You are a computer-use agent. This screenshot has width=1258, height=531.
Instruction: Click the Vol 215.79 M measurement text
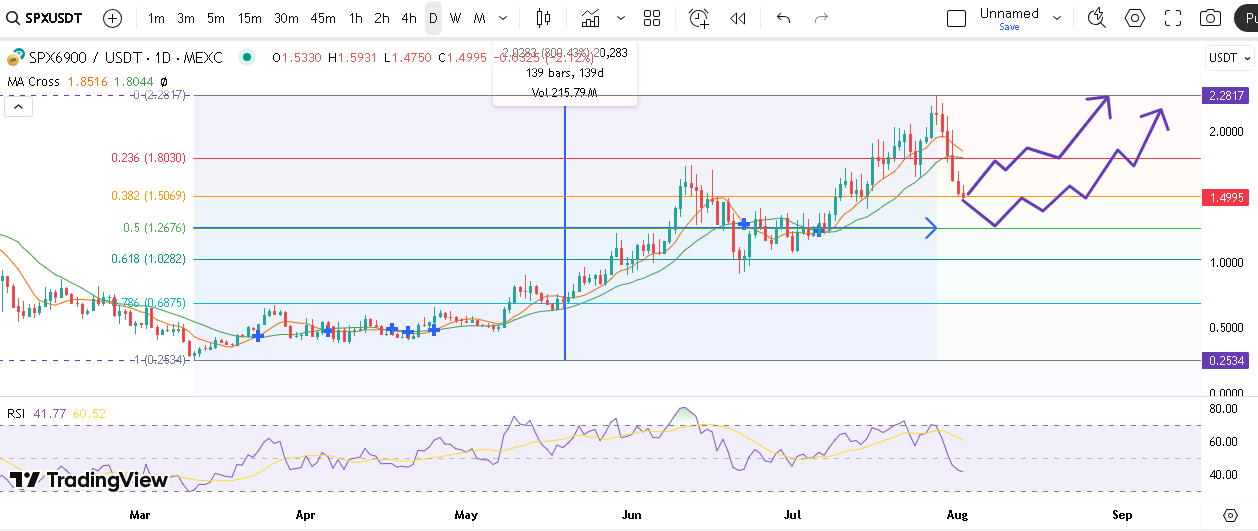coord(564,93)
